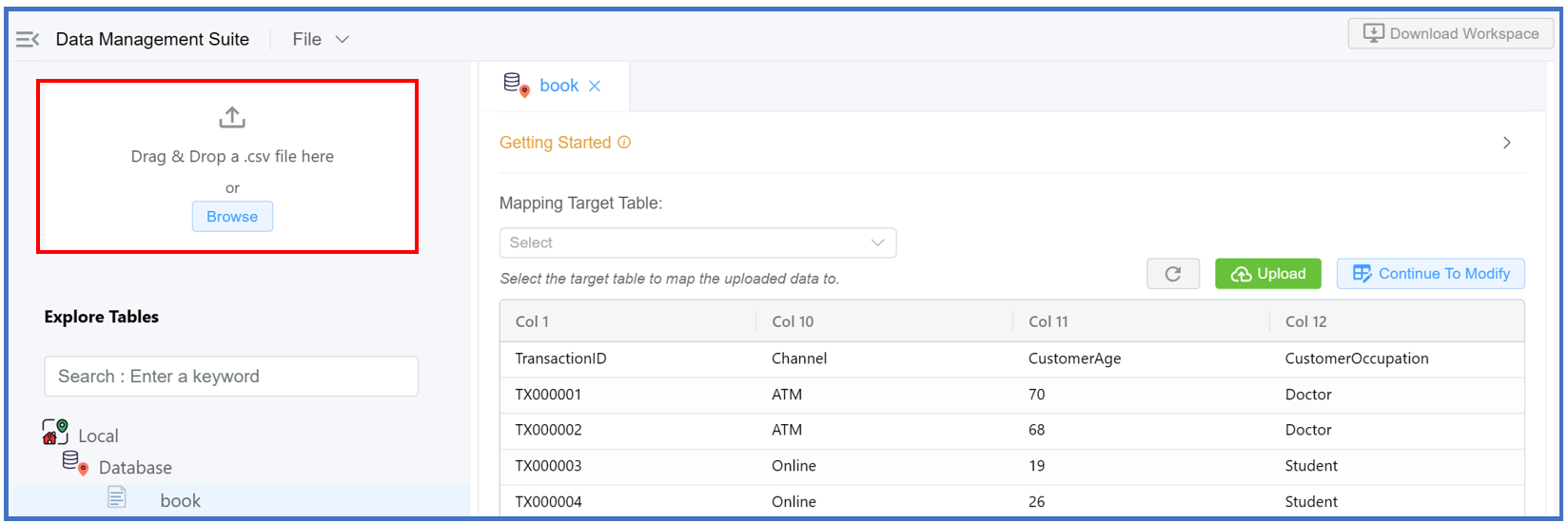
Task: Click the Continue To Modify button
Action: pos(1430,274)
